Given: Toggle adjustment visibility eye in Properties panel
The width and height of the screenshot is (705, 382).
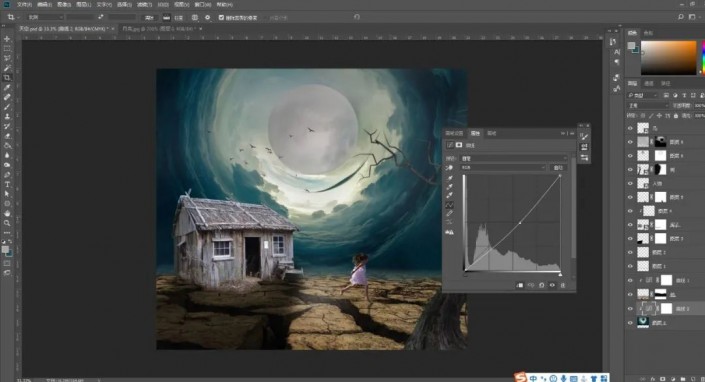Looking at the screenshot, I should click(x=552, y=285).
